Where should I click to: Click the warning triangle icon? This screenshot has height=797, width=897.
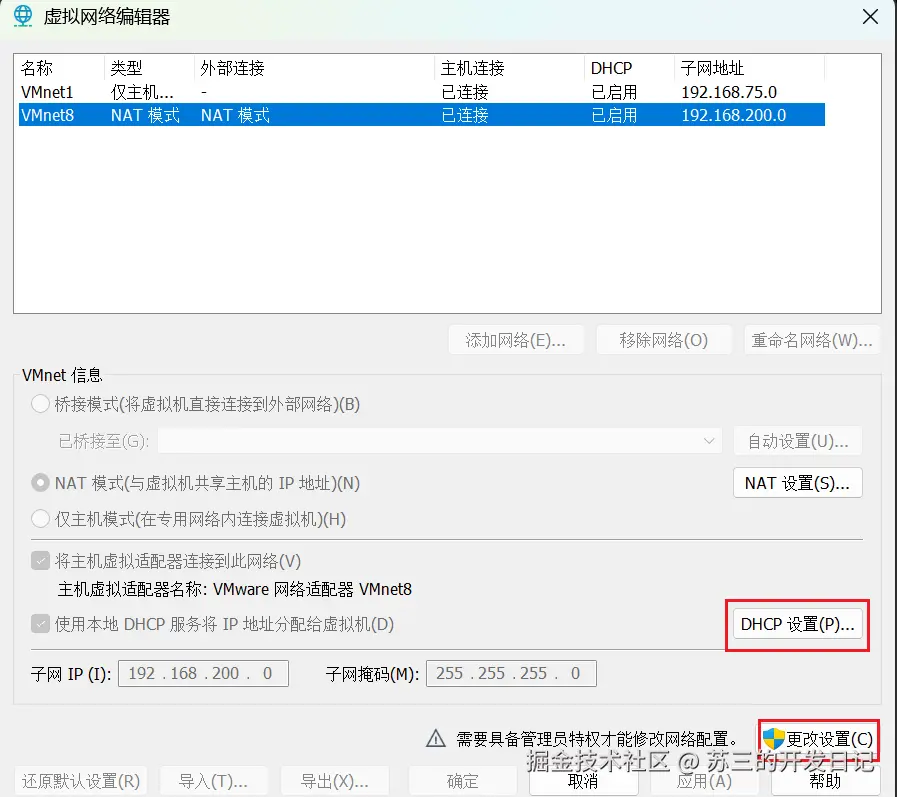pos(436,738)
